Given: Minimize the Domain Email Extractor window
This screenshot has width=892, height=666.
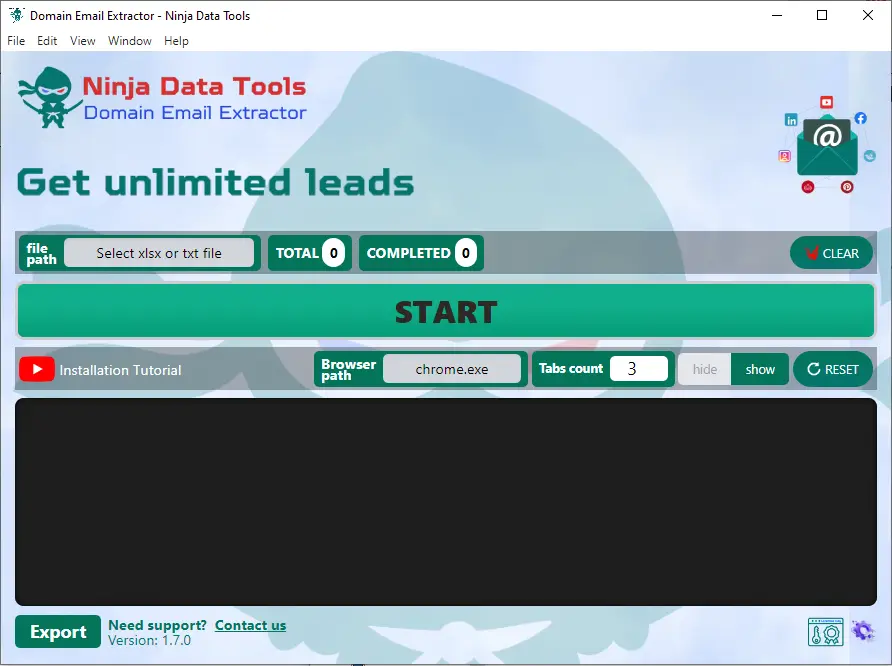Looking at the screenshot, I should 777,15.
